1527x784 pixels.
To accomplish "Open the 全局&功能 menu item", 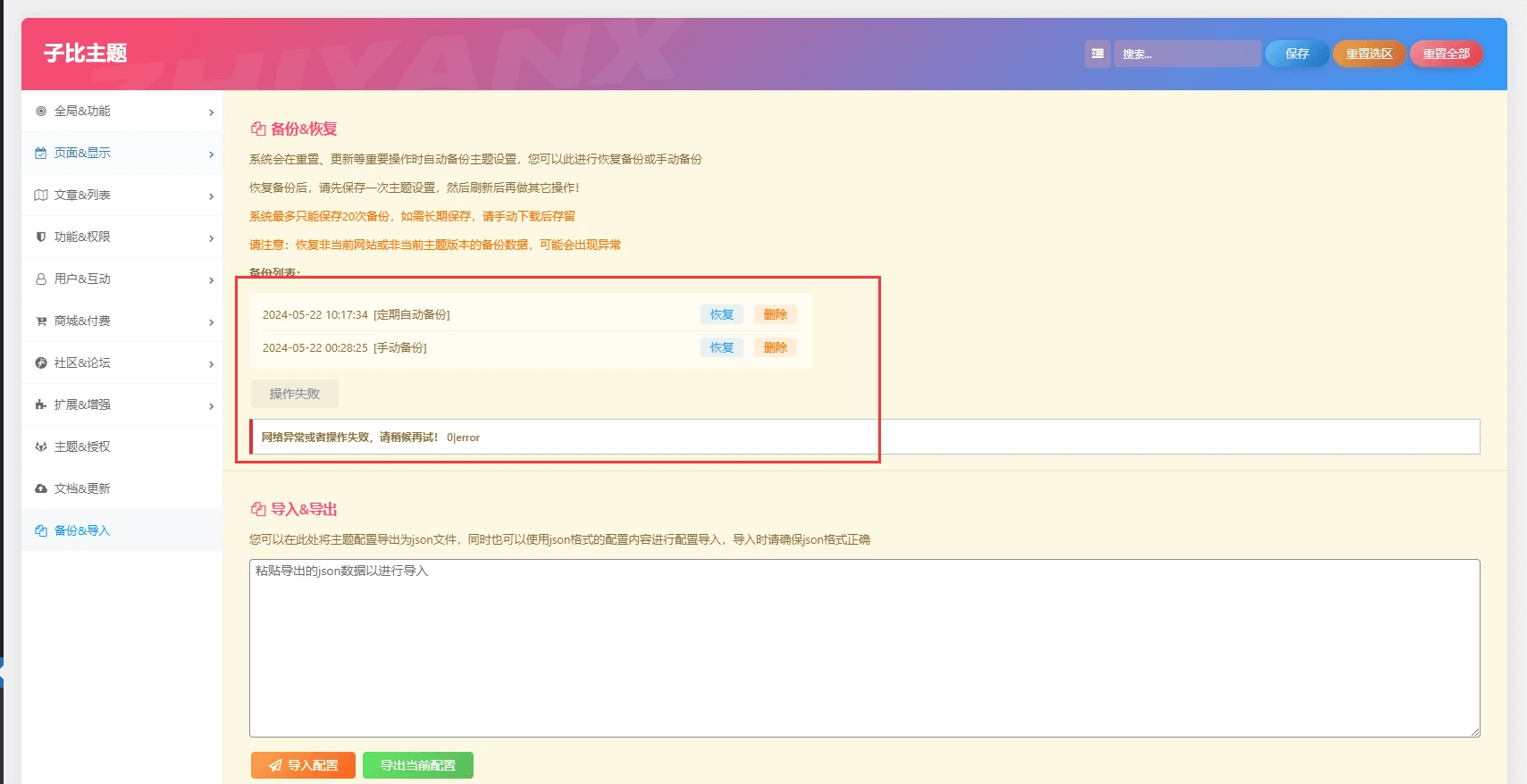I will pyautogui.click(x=122, y=112).
